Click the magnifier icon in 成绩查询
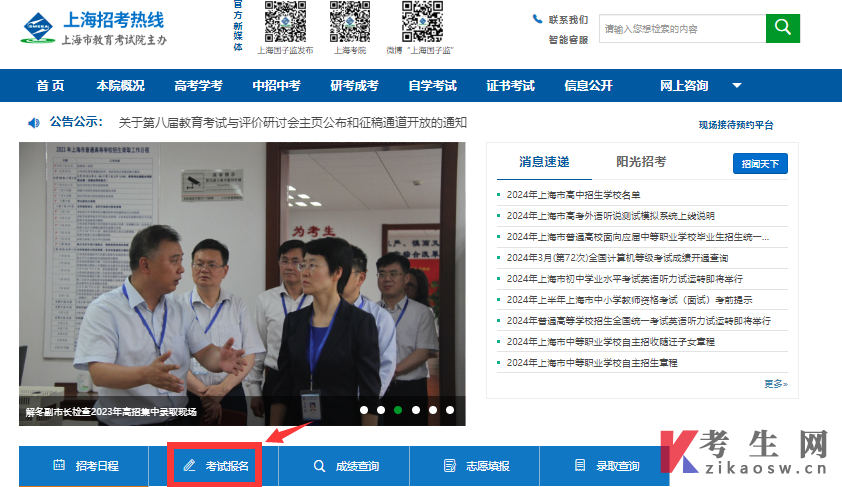This screenshot has height=487, width=842. (319, 466)
